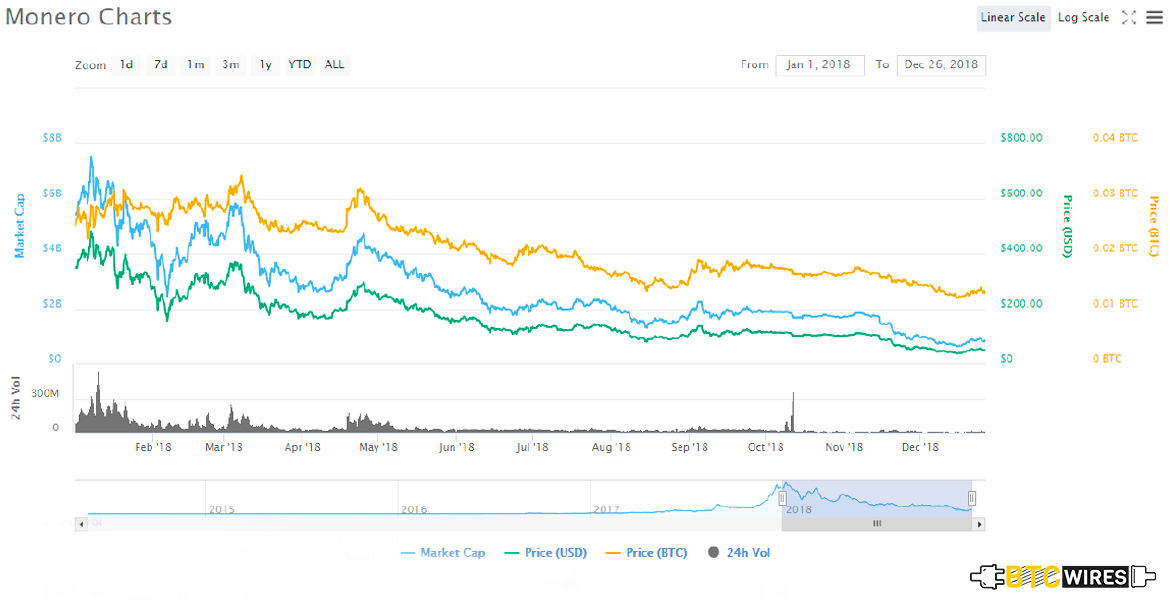Click the $800.00 price axis label
The image size is (1170, 600).
pos(1022,138)
